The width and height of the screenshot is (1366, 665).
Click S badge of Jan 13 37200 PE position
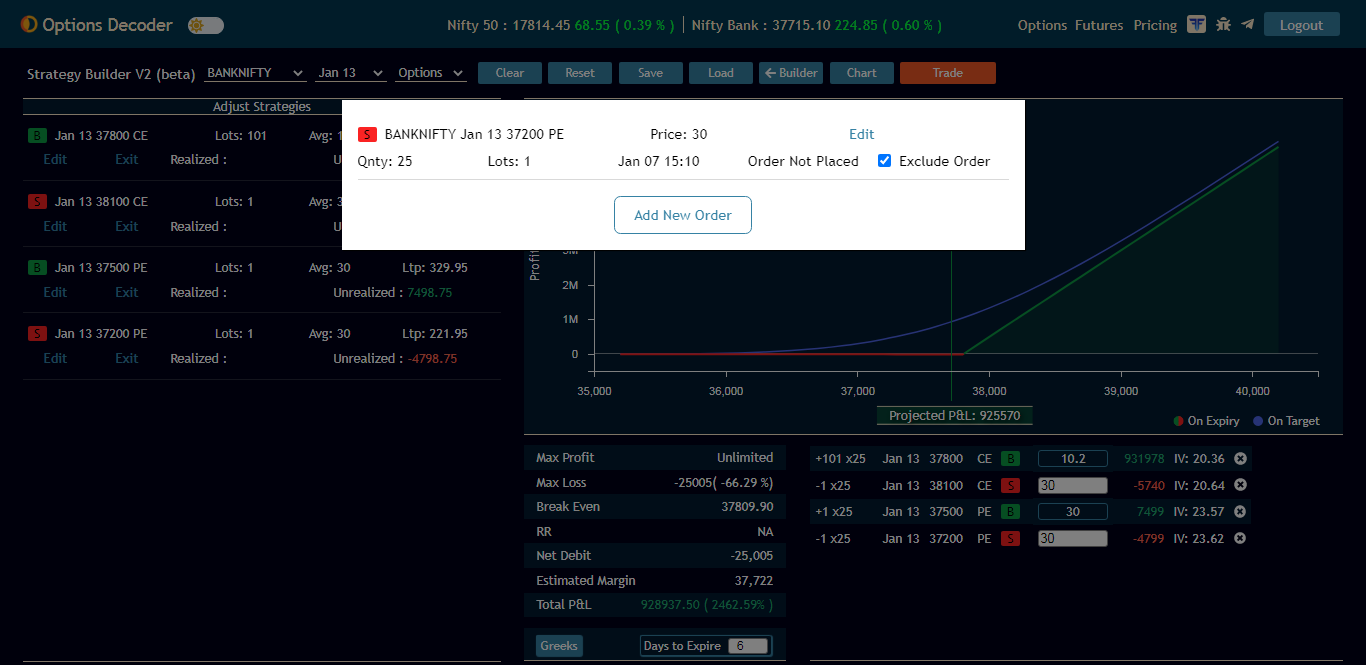coord(37,334)
